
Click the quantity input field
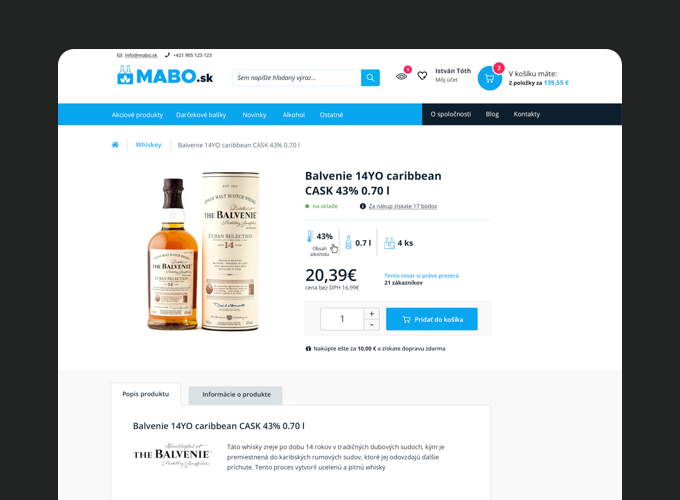point(342,319)
